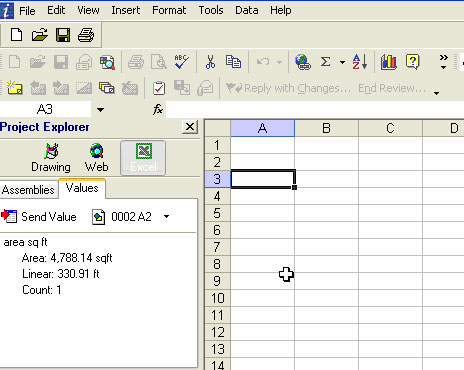Click the fx Insert Function icon

tap(158, 109)
